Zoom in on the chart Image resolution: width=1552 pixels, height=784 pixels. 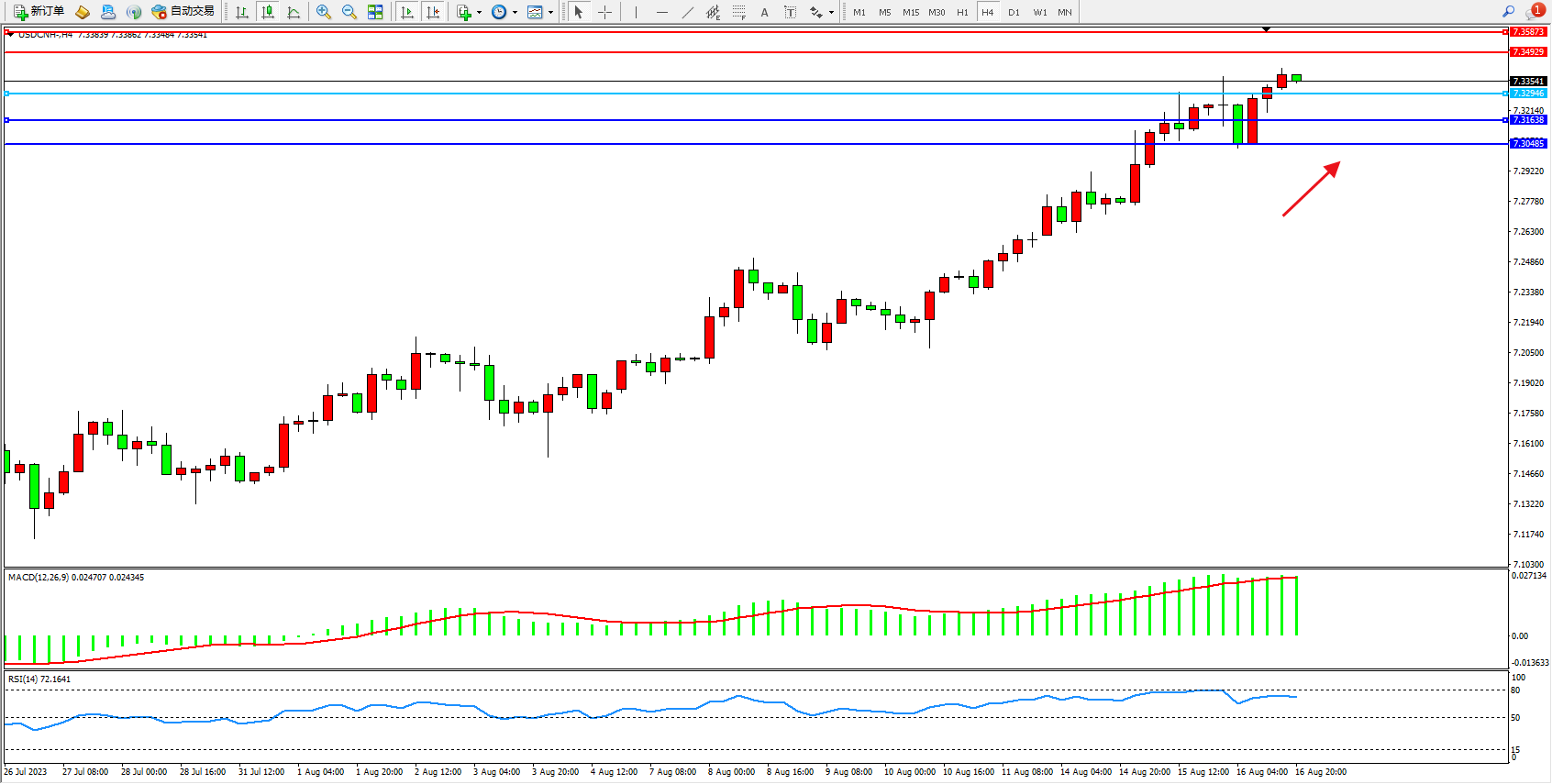click(x=324, y=12)
